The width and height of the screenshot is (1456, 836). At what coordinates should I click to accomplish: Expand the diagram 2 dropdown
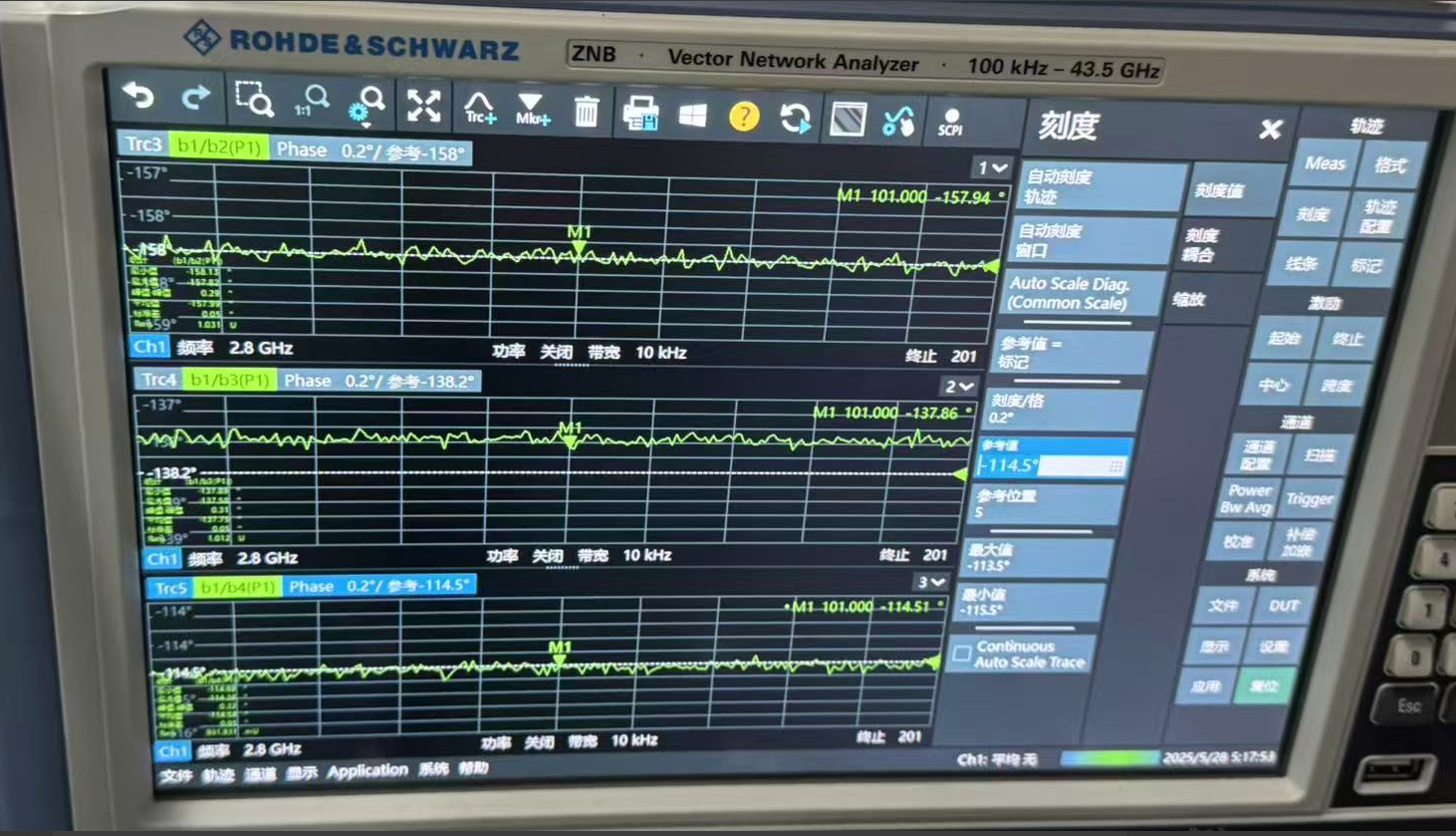[x=959, y=386]
